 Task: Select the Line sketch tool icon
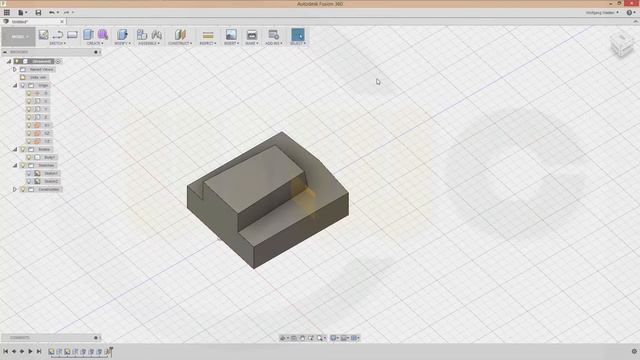pyautogui.click(x=58, y=35)
